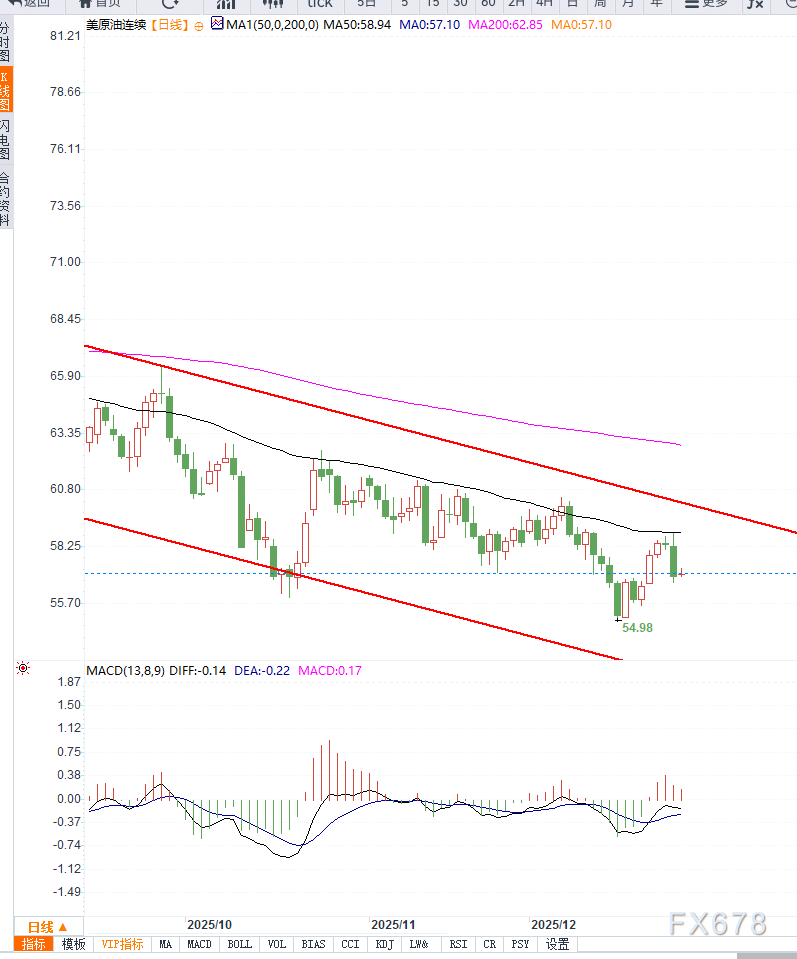Select the RSI indicator button
The height and width of the screenshot is (959, 797).
[458, 944]
